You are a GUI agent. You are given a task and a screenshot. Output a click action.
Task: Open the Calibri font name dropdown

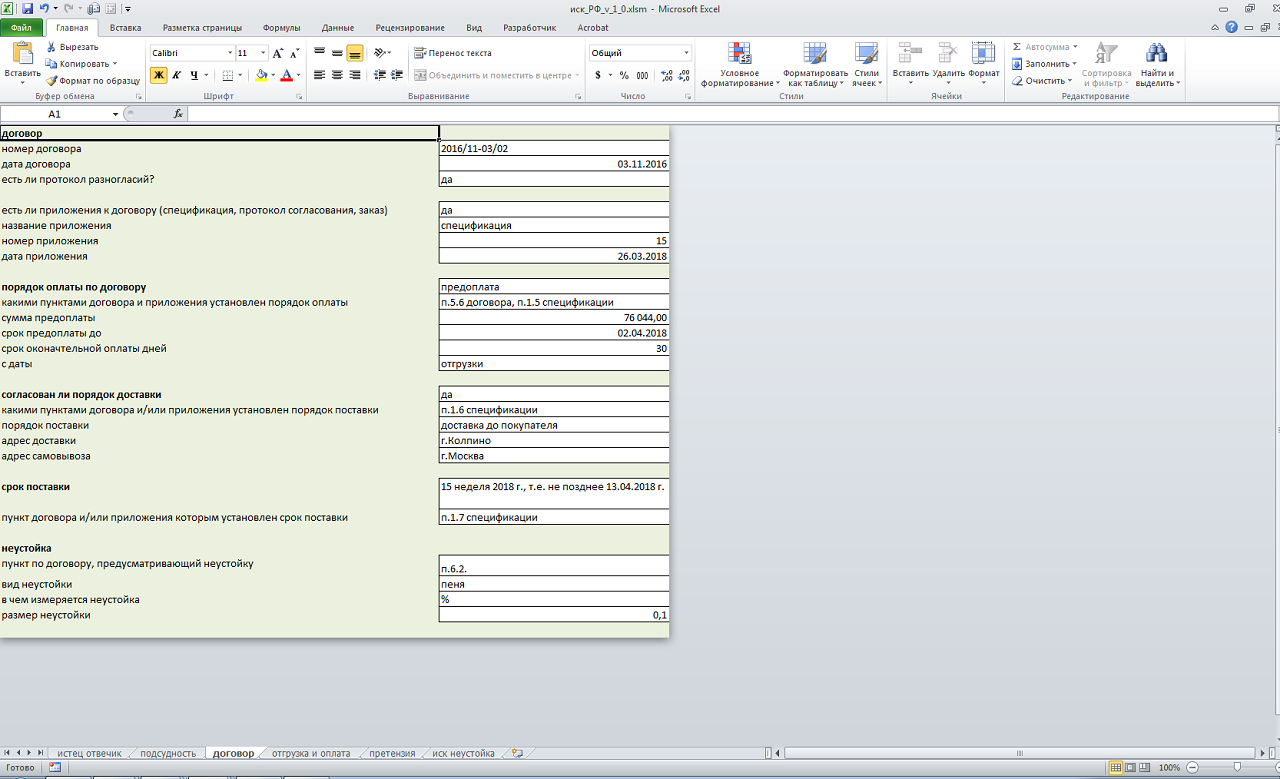(x=230, y=53)
